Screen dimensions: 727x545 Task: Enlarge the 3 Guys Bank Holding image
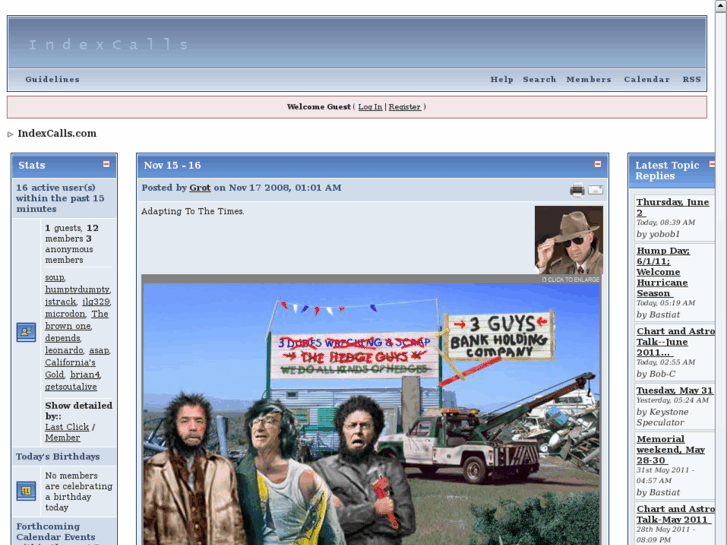click(x=371, y=414)
